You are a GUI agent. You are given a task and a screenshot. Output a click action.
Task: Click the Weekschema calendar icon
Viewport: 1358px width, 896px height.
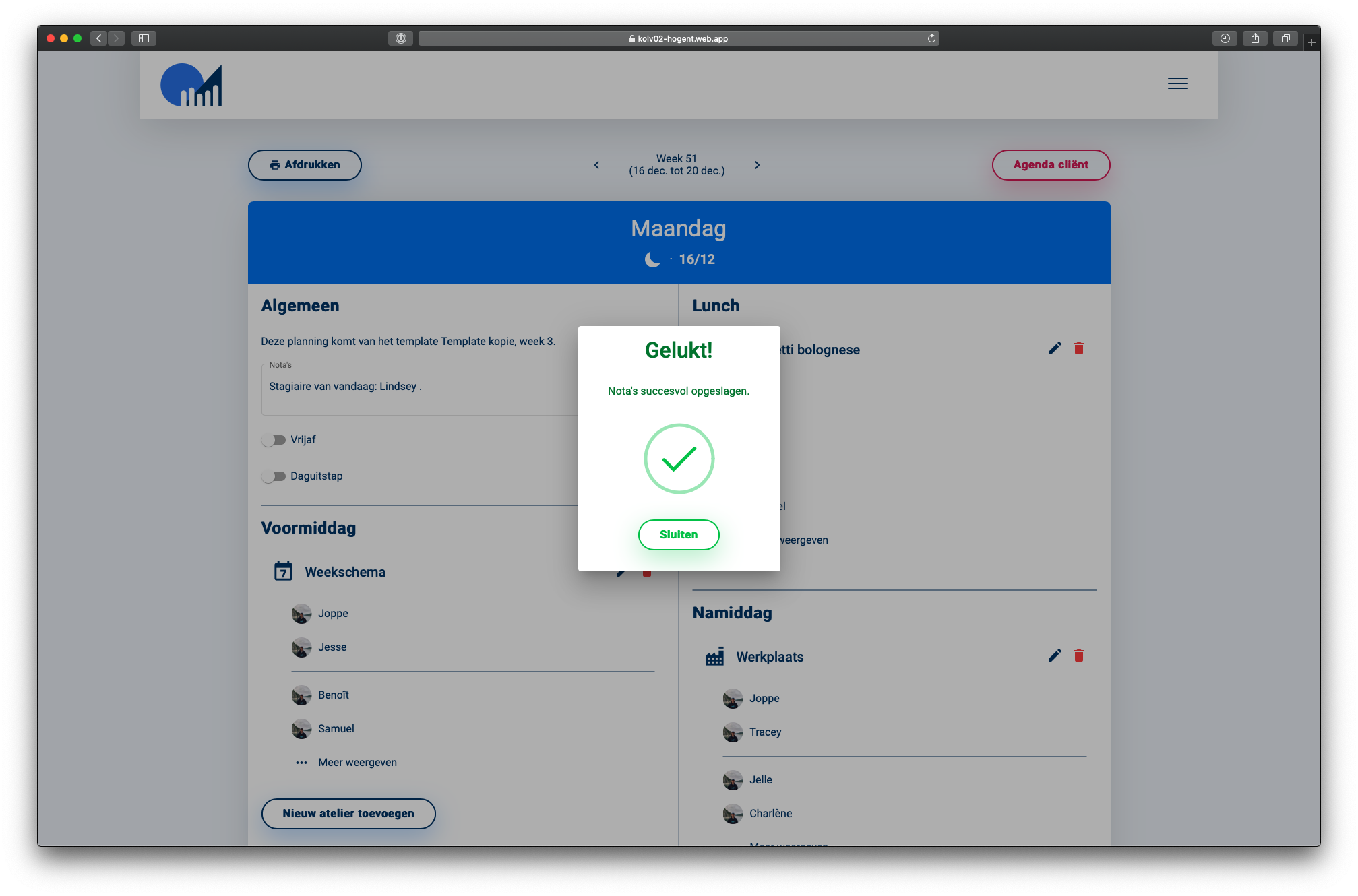(283, 571)
